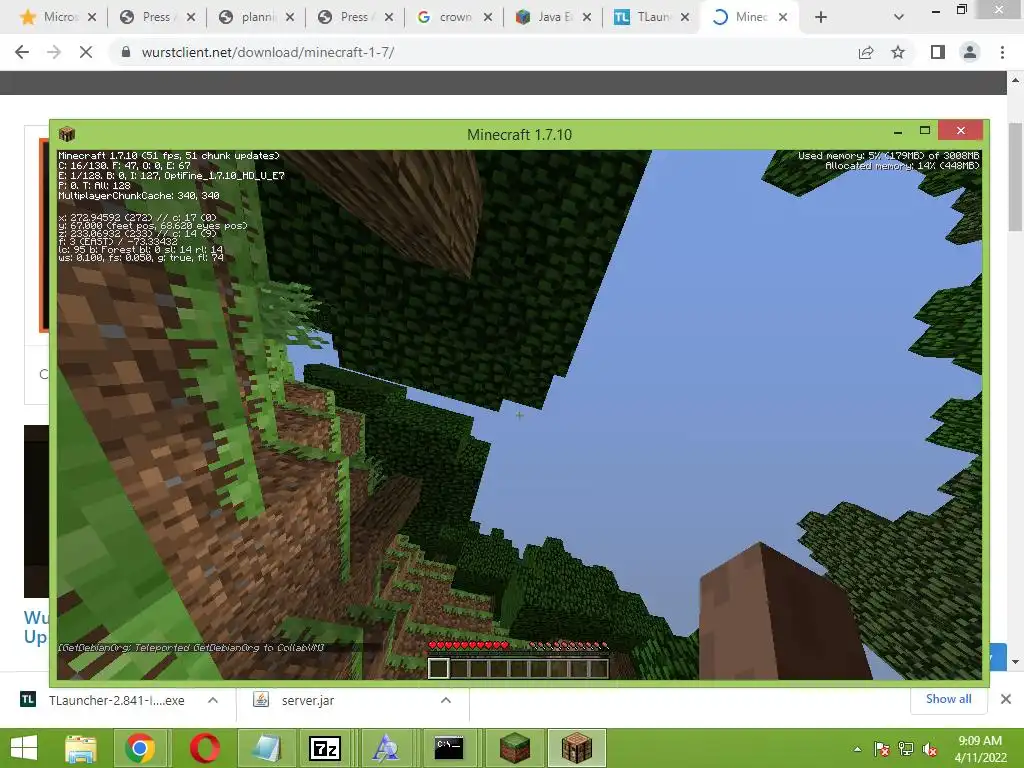Bookmark this page with star
The image size is (1024, 768).
tap(898, 52)
